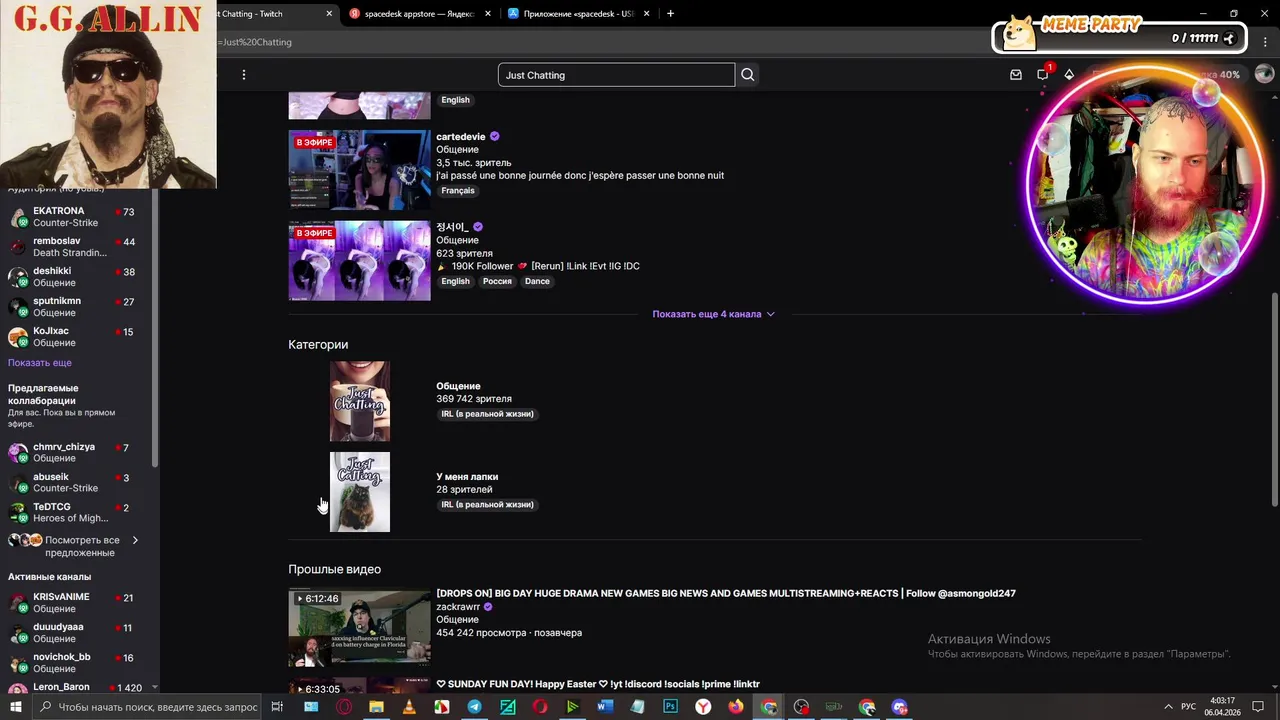Screen dimensions: 1280x720
Task: Click the magnifier search button beside Just Chatting field
Action: tap(748, 75)
